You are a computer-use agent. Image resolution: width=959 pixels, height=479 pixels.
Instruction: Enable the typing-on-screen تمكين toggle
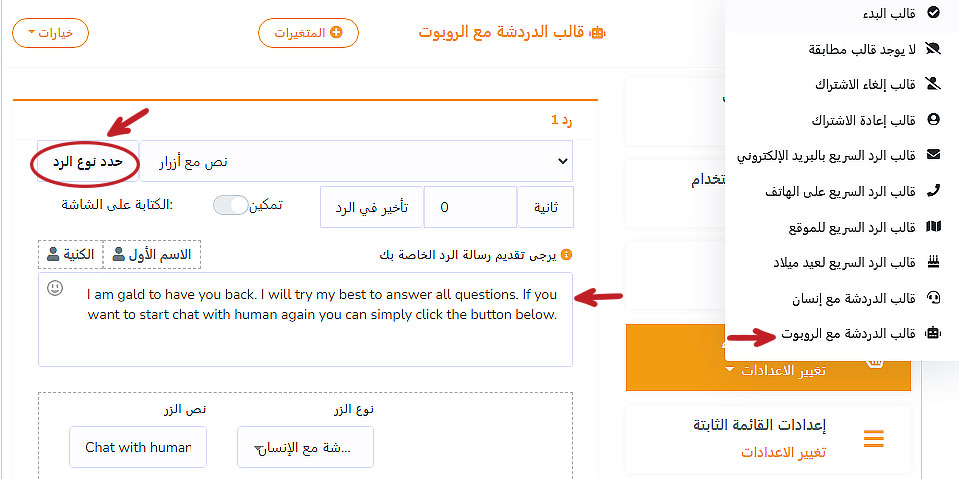pos(231,205)
